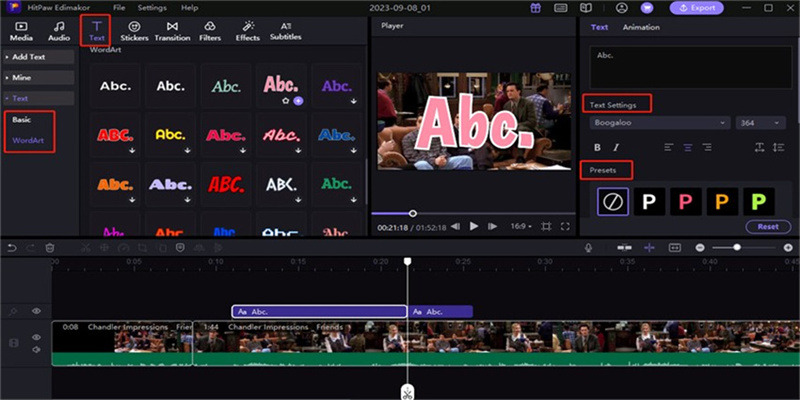
Task: Open the Transition panel
Action: click(x=172, y=31)
